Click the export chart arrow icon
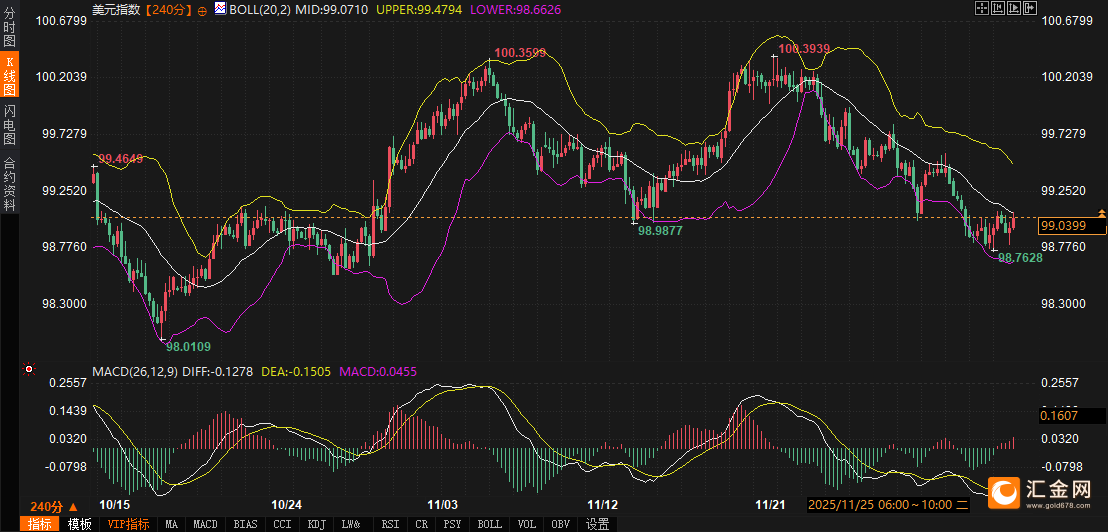 point(1029,8)
